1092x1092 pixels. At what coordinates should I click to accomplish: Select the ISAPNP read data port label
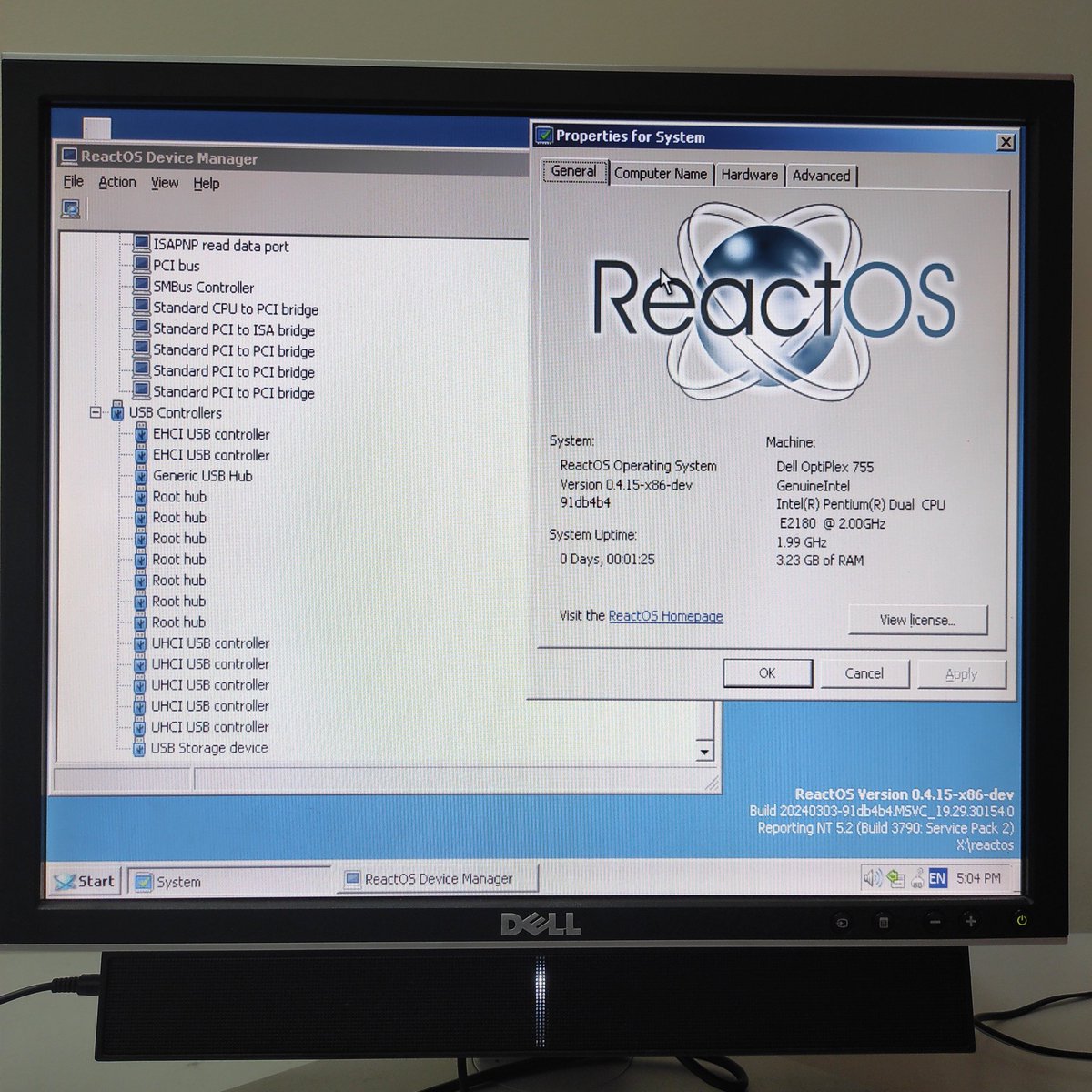pyautogui.click(x=221, y=245)
